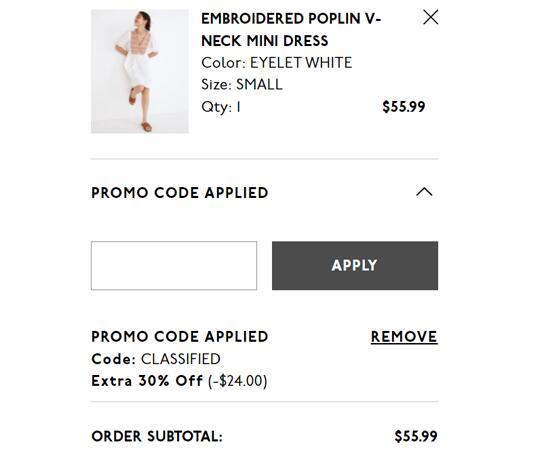Click the (-$24.00) discount amount

click(238, 381)
